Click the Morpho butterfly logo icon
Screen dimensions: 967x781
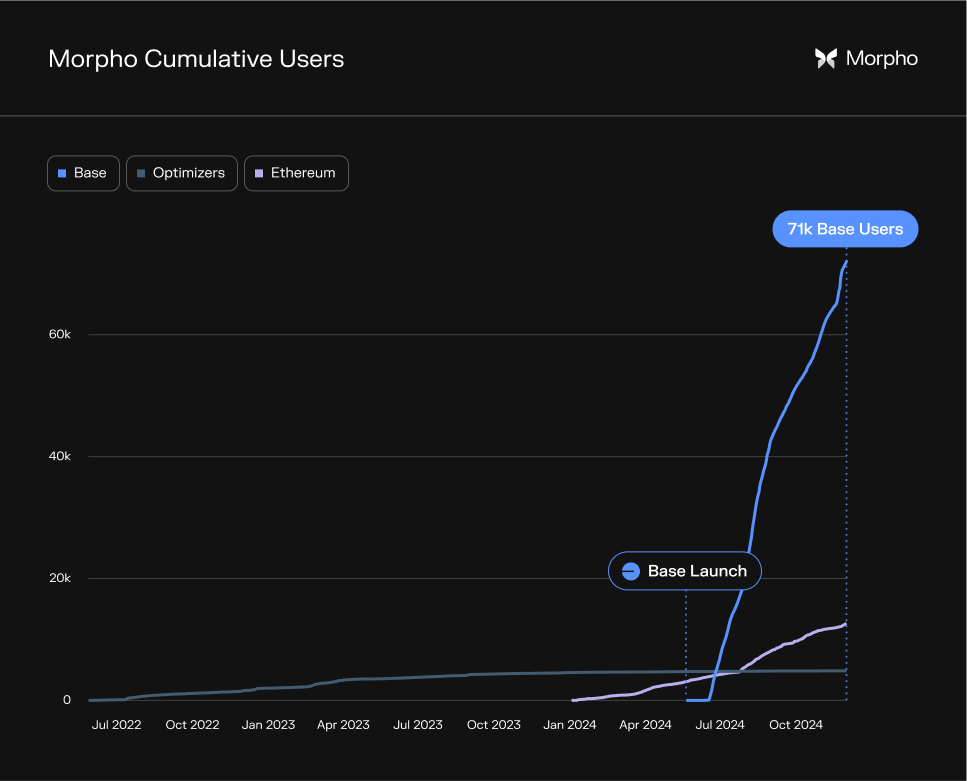coord(826,59)
